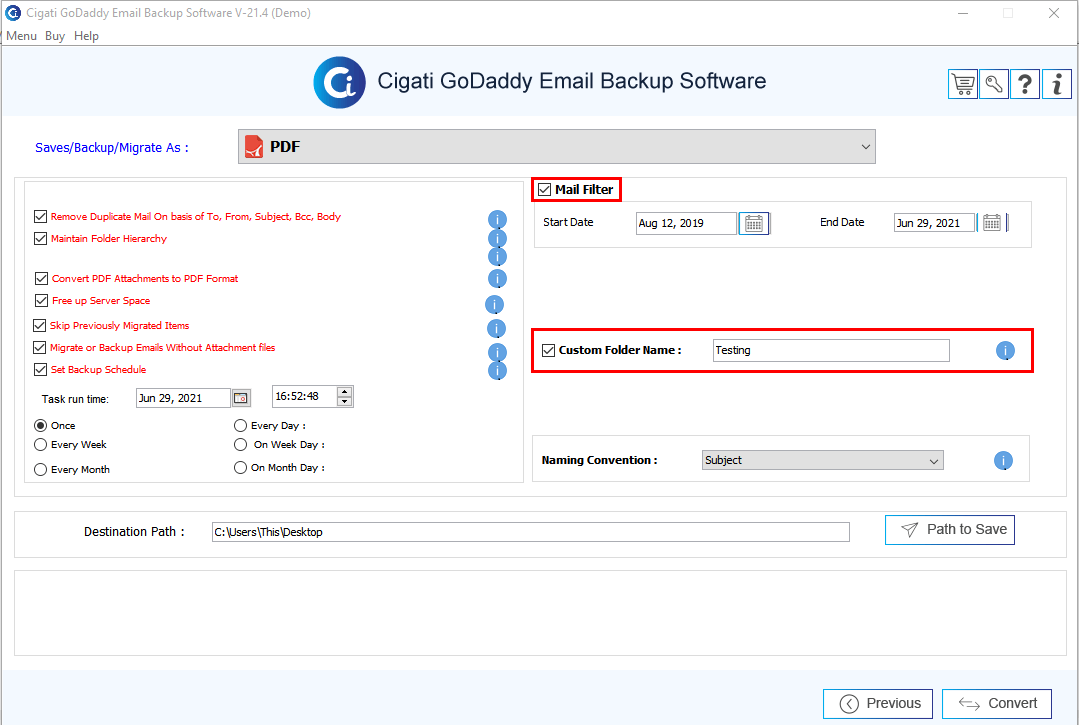The image size is (1079, 725).
Task: Click the 16:52:48 time field
Action: (x=304, y=397)
